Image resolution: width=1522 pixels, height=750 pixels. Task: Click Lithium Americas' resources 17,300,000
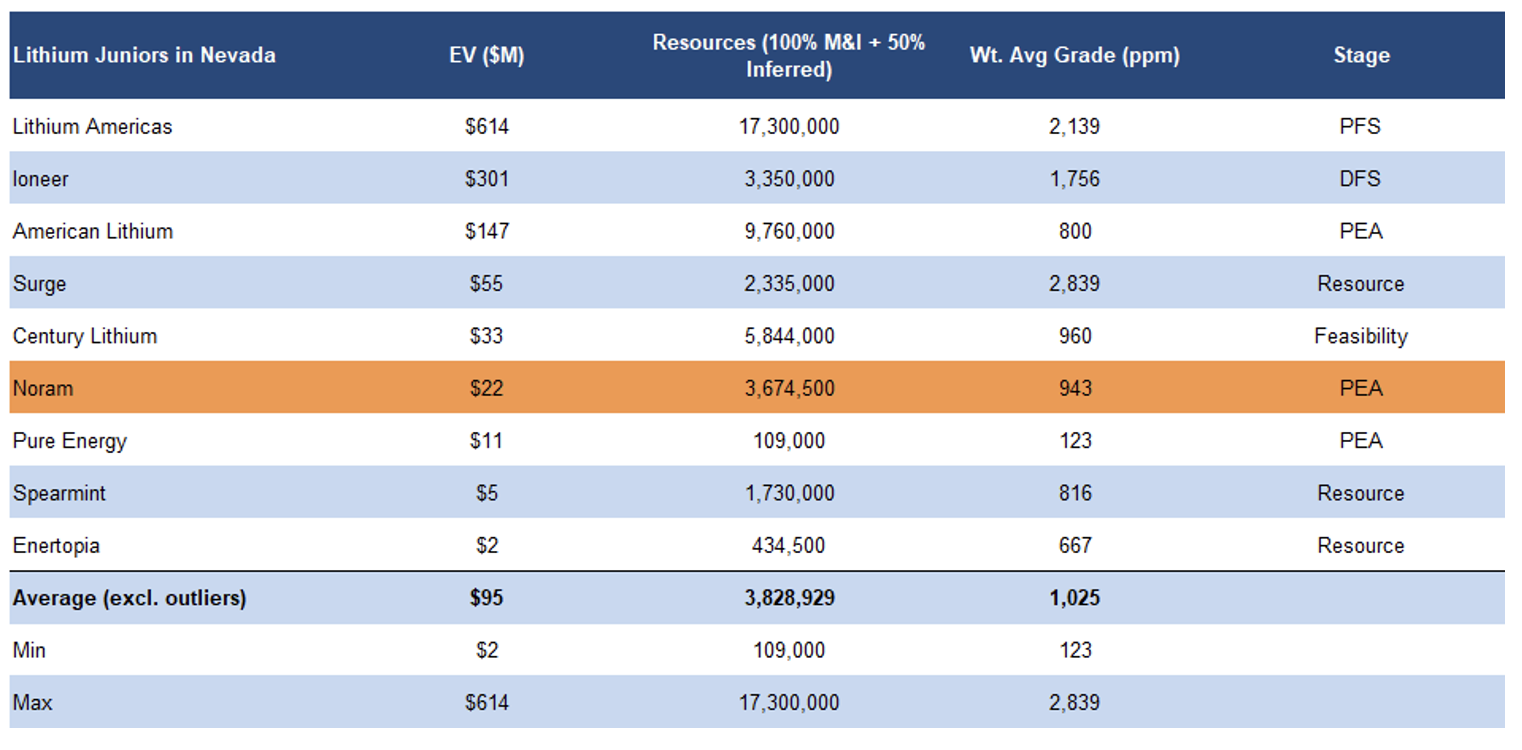point(789,127)
